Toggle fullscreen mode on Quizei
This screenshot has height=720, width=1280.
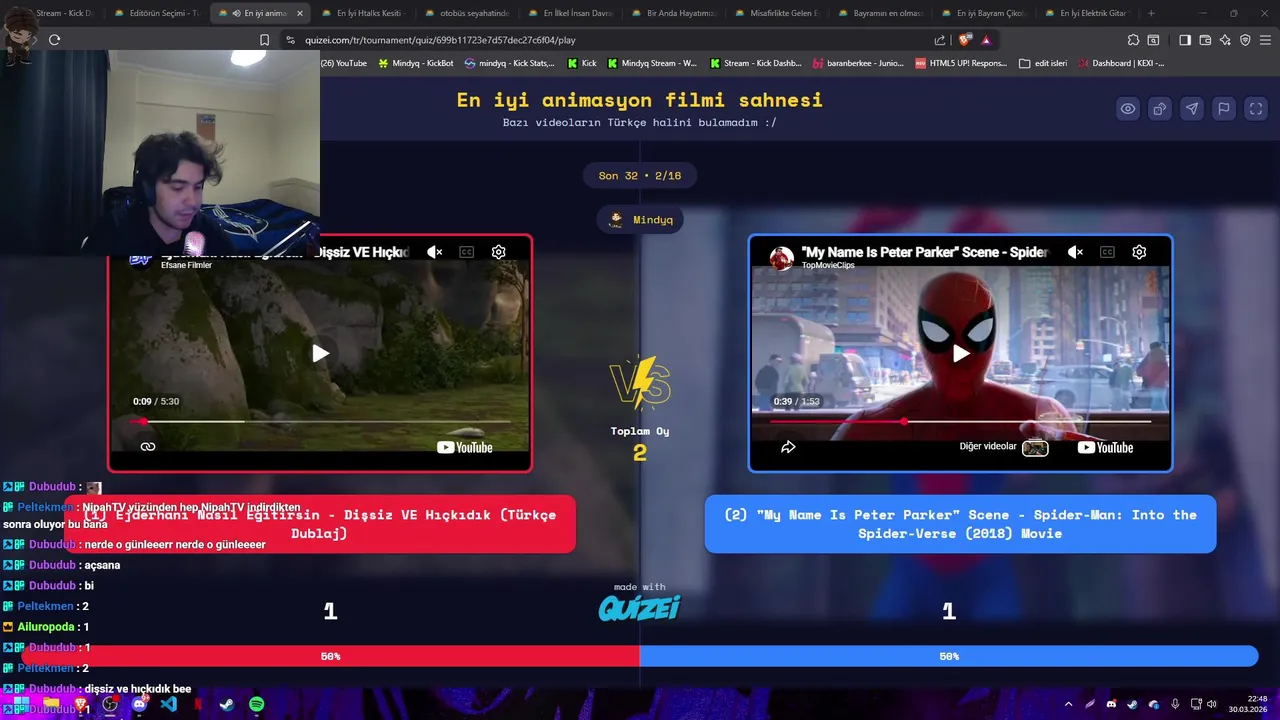pyautogui.click(x=1256, y=109)
